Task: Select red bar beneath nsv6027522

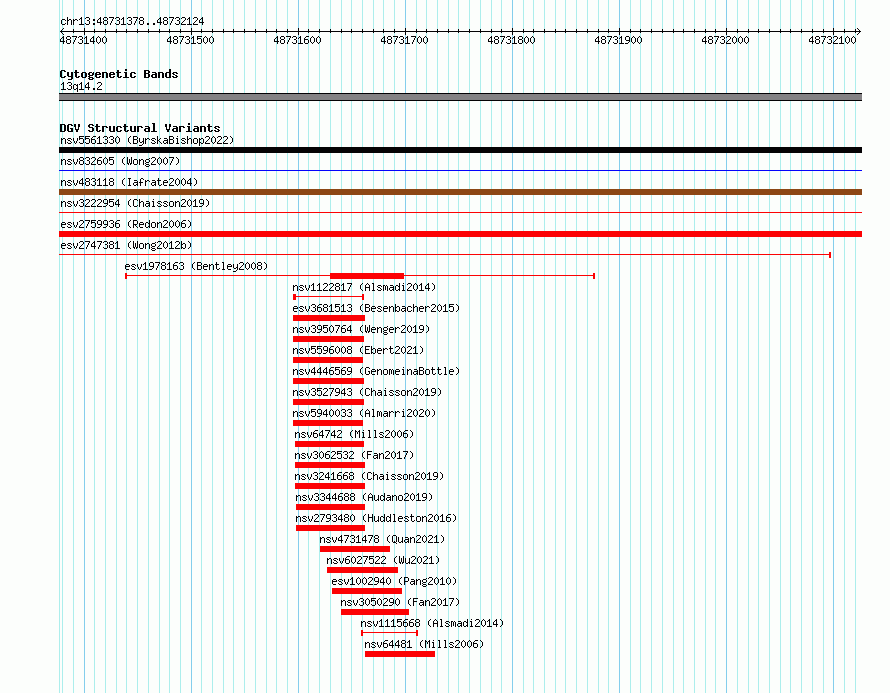Action: pos(362,570)
